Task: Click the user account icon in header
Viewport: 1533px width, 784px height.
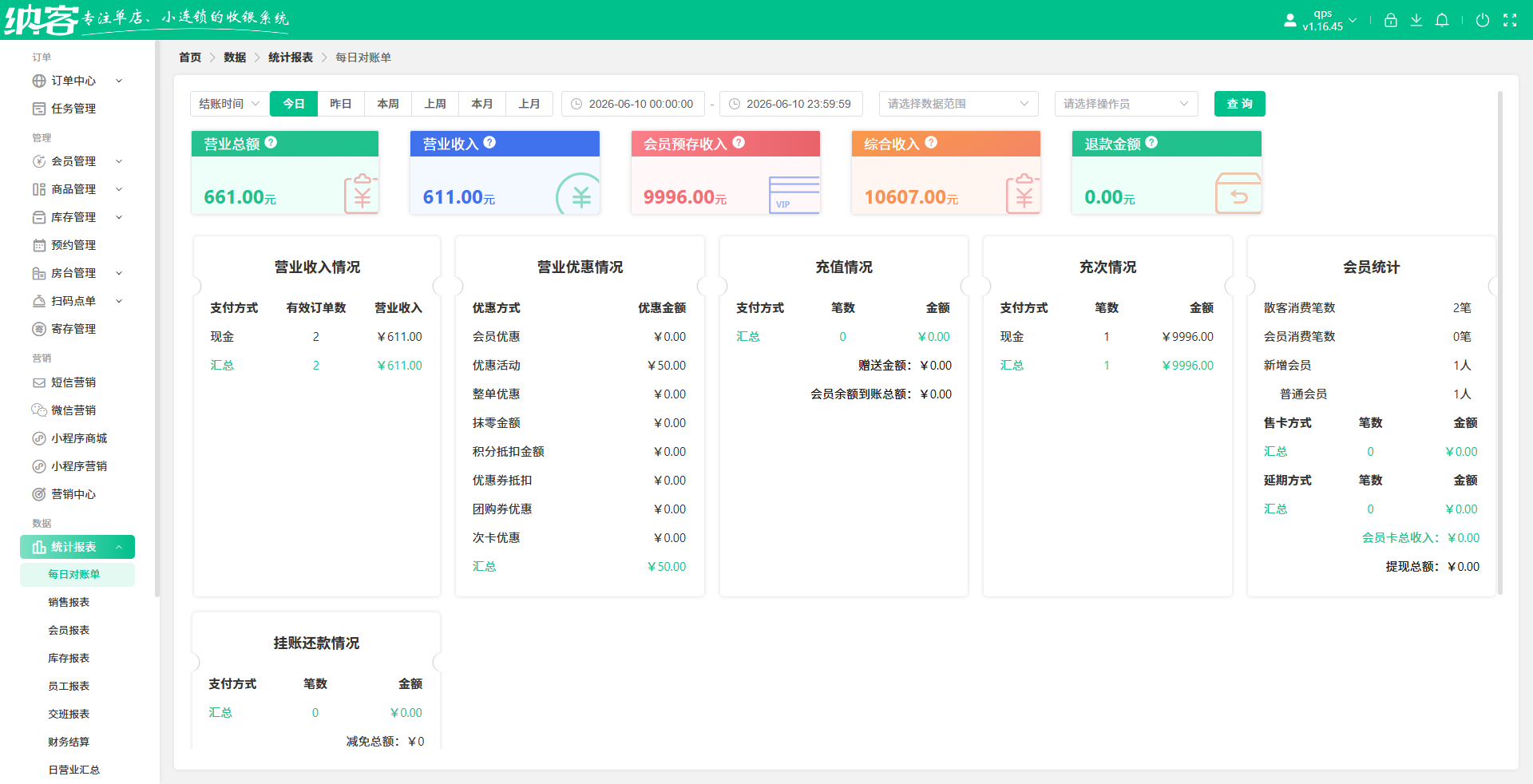Action: coord(1289,20)
